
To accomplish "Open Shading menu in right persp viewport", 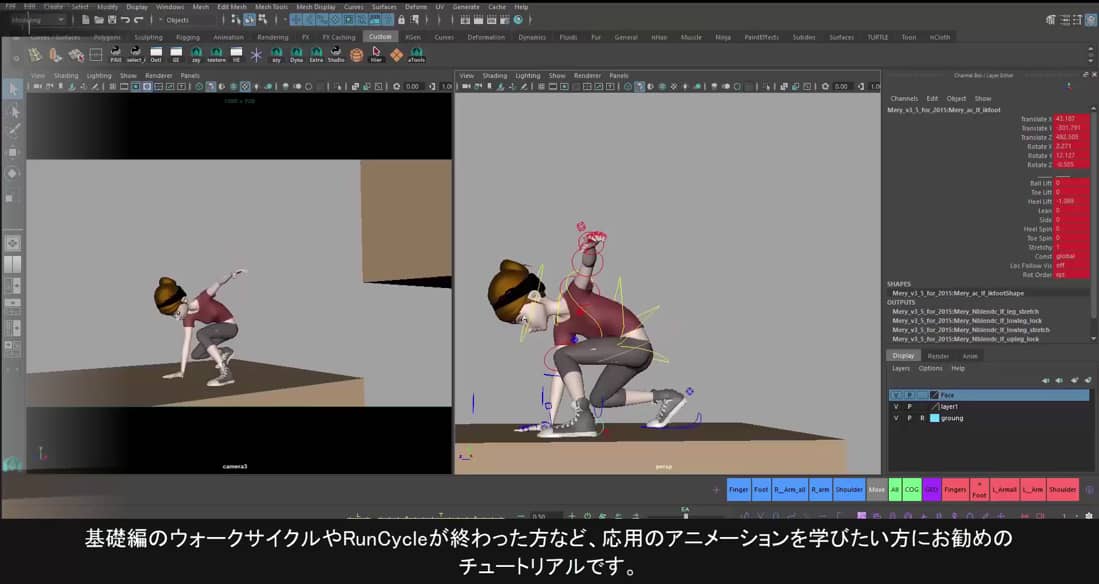I will (494, 76).
